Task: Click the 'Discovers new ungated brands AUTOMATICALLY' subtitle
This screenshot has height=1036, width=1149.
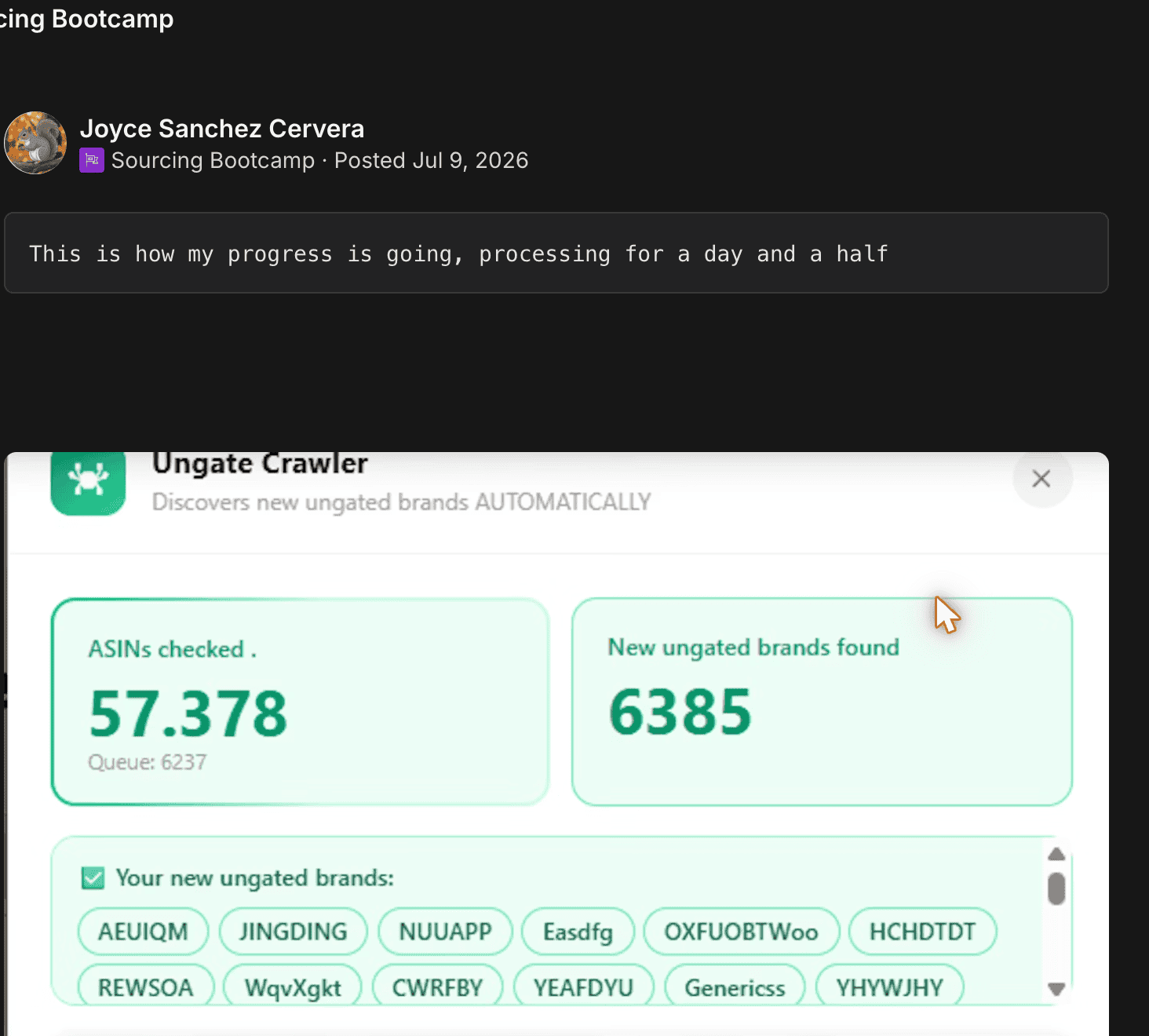Action: 401,502
